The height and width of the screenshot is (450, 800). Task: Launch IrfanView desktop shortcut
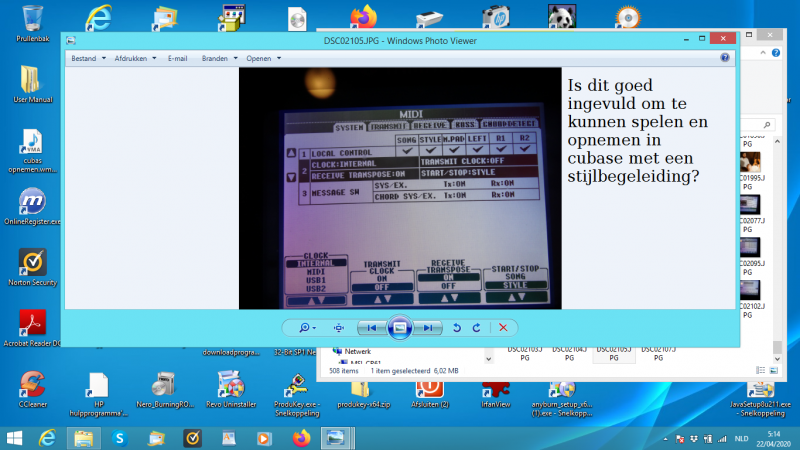(495, 394)
